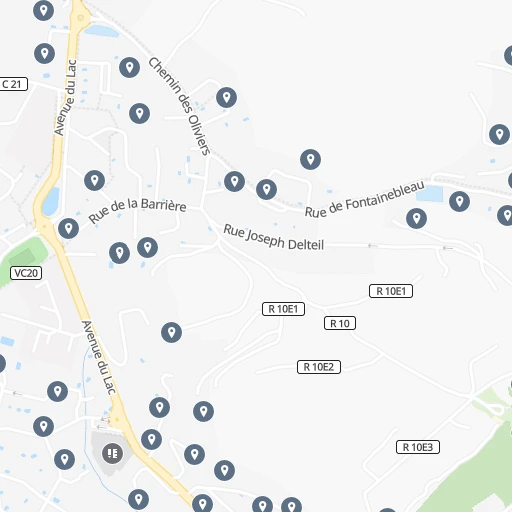Click the Rue de Fontainebleau street name

tap(365, 199)
